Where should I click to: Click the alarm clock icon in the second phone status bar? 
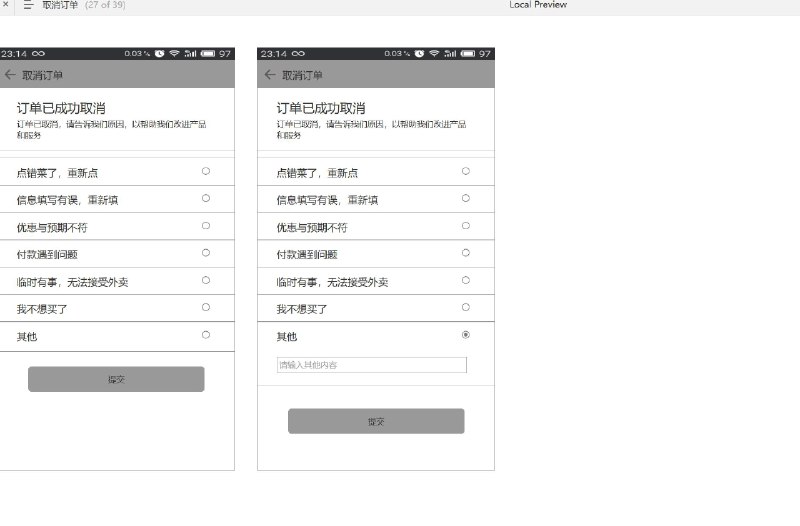point(419,54)
